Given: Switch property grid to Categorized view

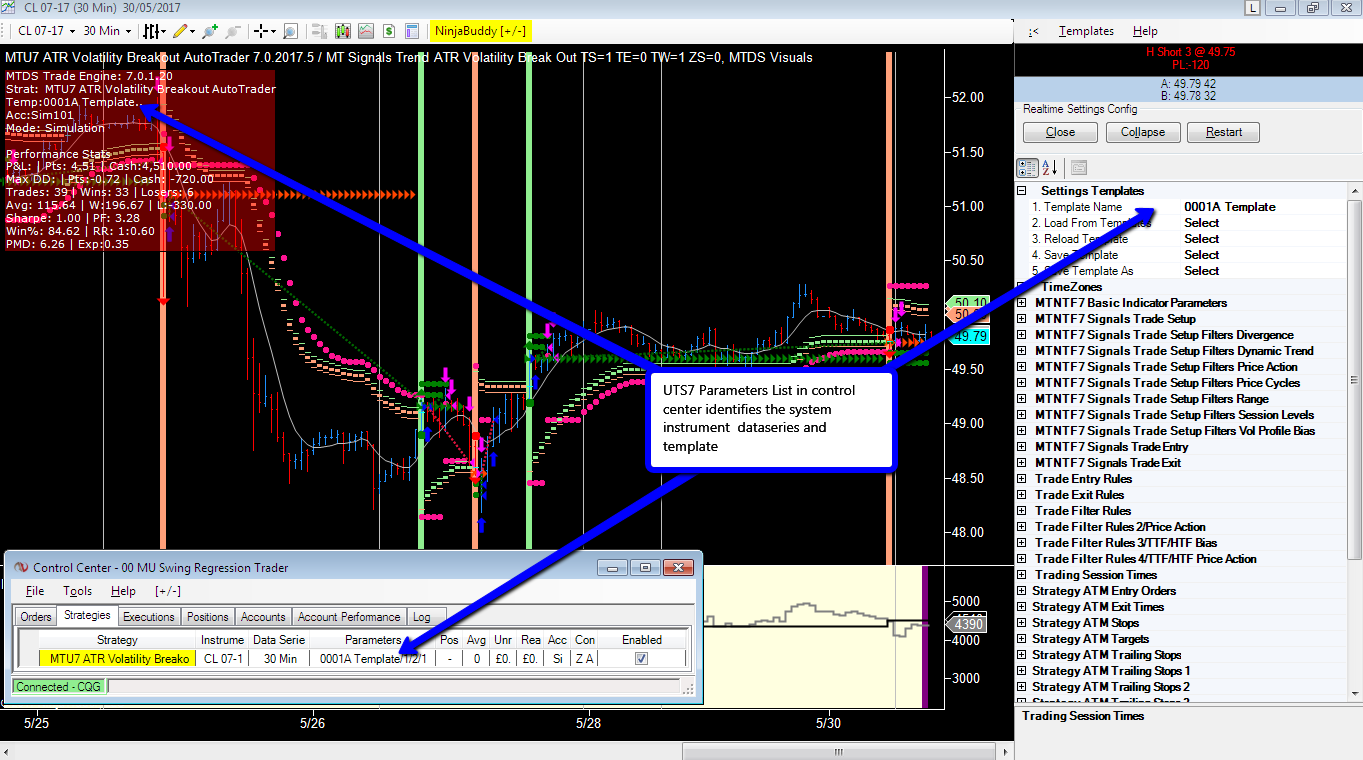Looking at the screenshot, I should click(1027, 167).
